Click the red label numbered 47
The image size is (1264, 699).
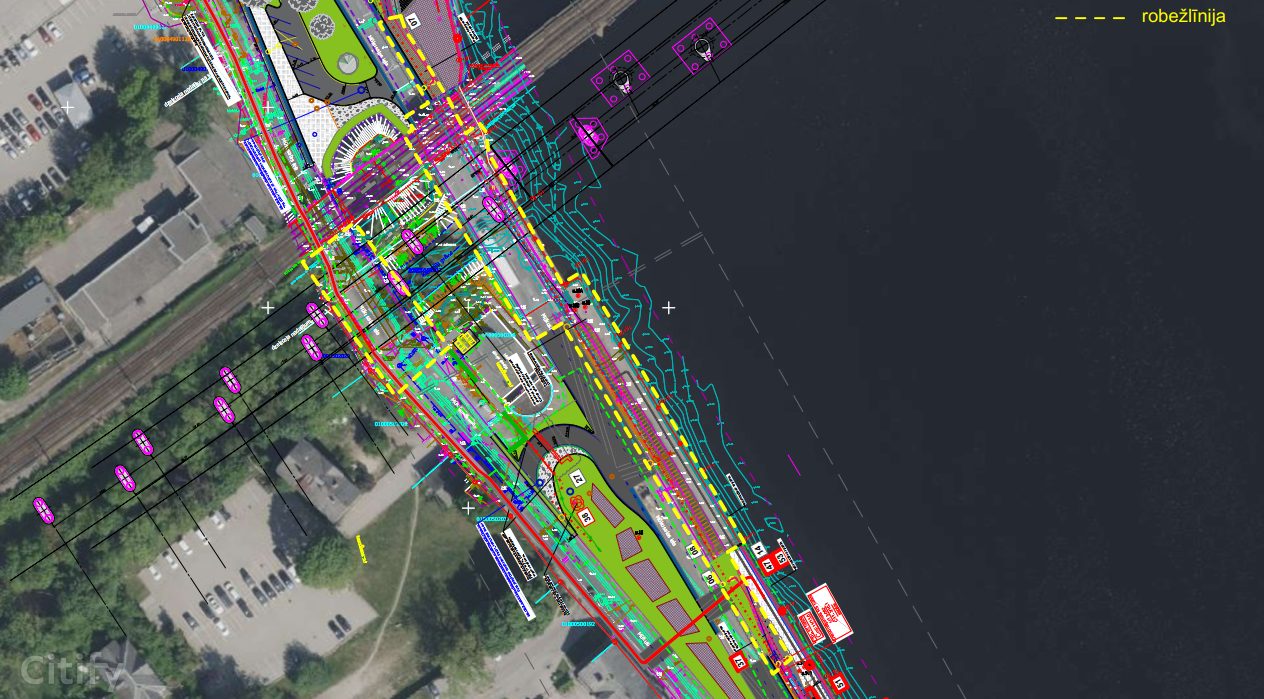tap(768, 566)
